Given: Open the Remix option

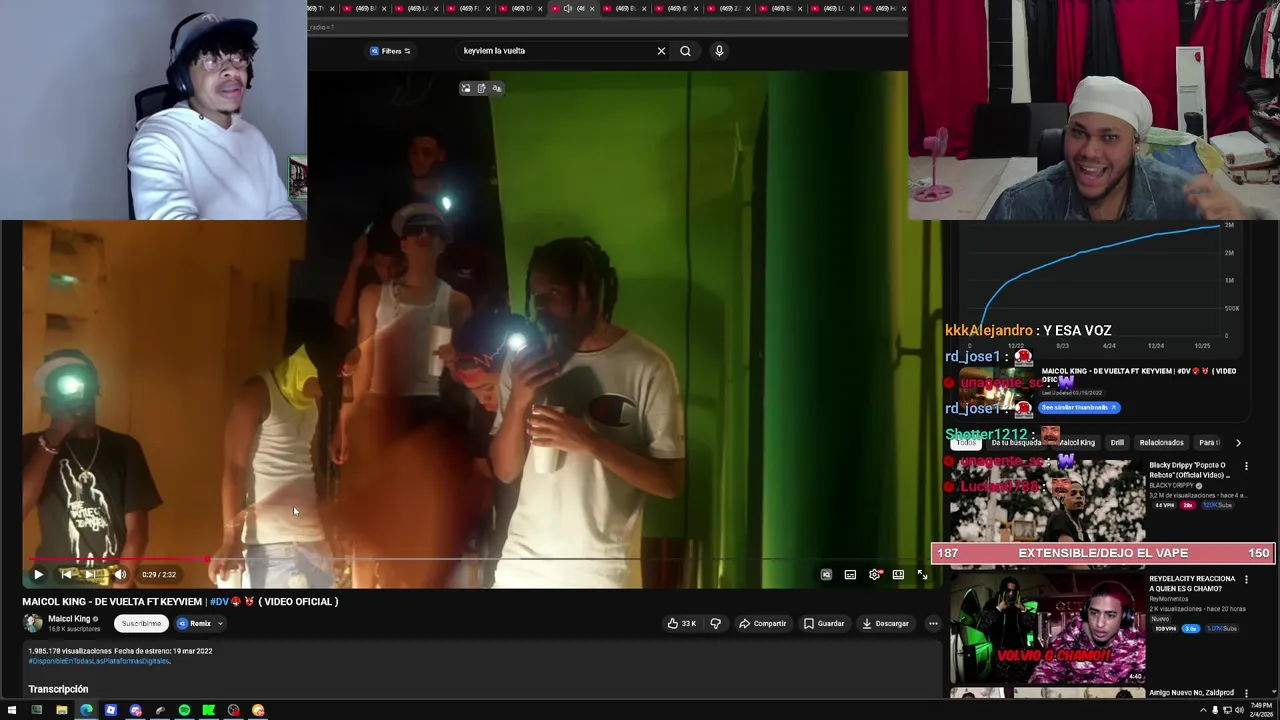Looking at the screenshot, I should (x=194, y=623).
